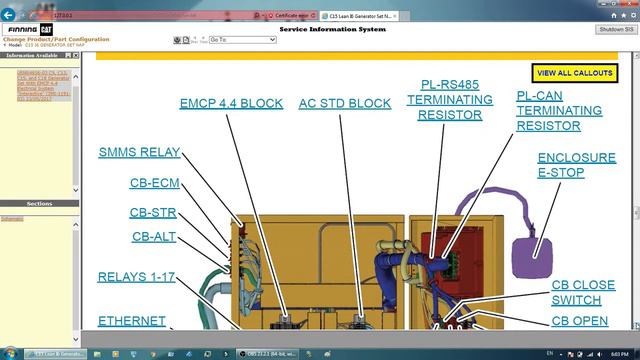Open the Go To dropdown
This screenshot has width=640, height=360.
coord(242,40)
